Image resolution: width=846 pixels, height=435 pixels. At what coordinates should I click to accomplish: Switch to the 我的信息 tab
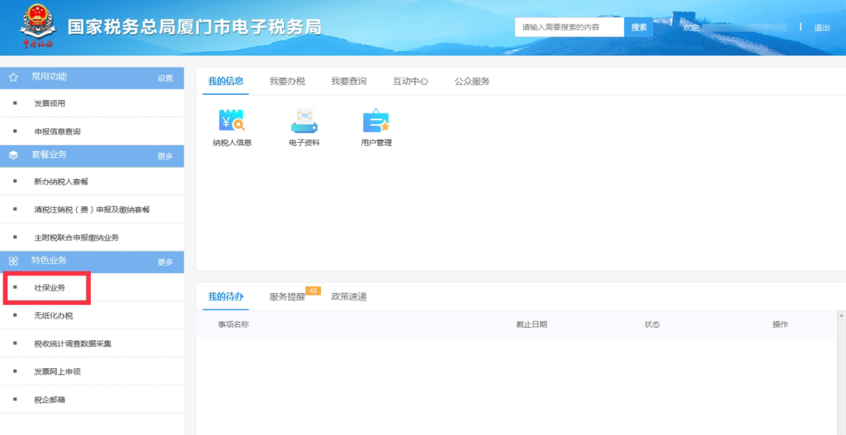coord(226,81)
